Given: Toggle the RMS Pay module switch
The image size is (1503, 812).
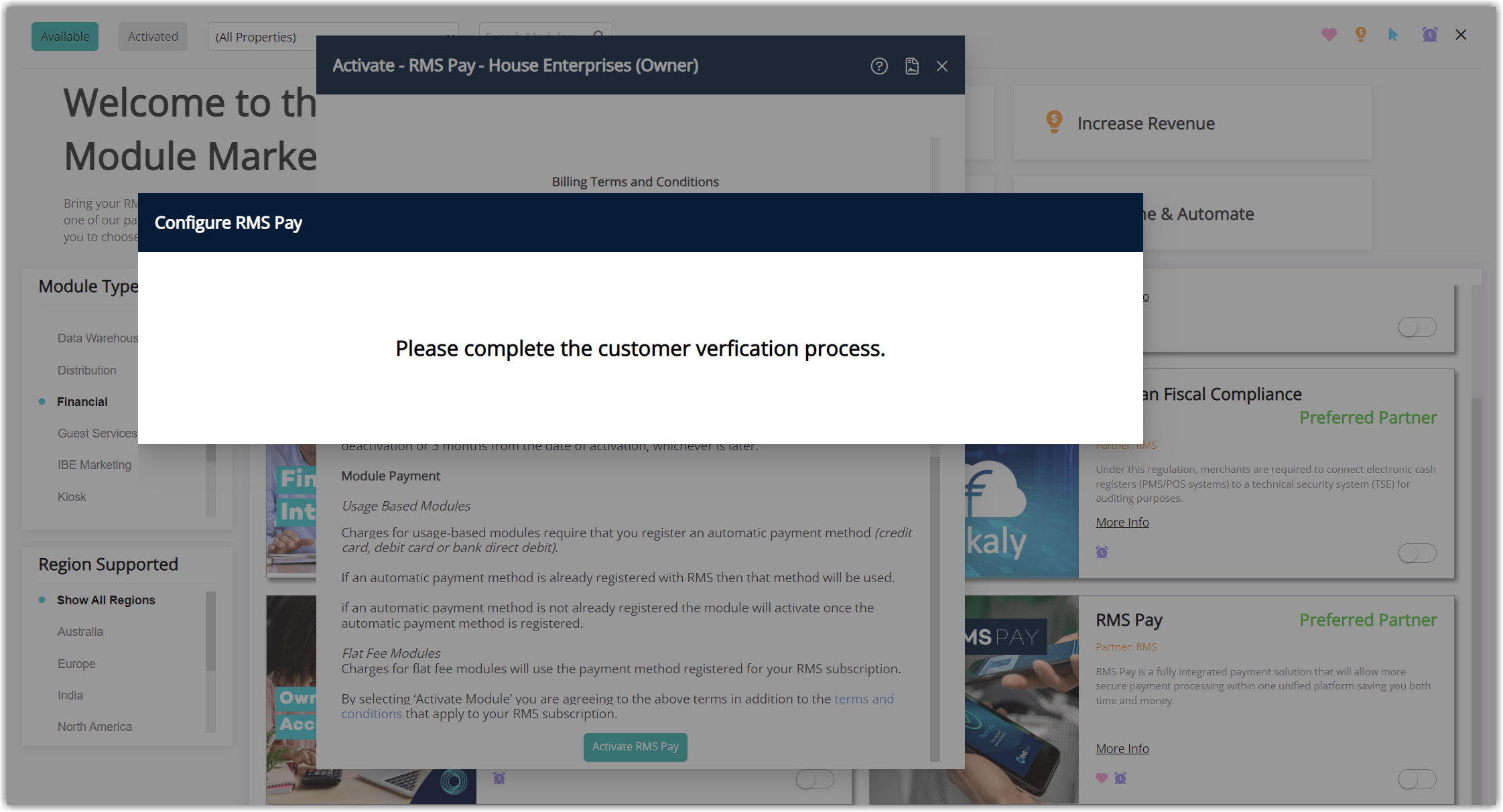Looking at the screenshot, I should coord(1417,779).
